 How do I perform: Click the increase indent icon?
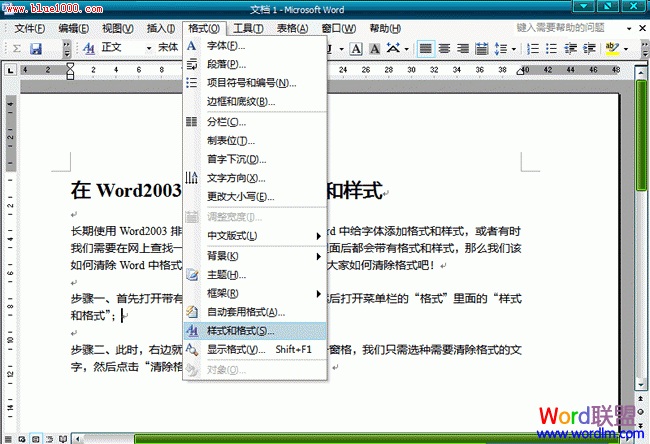(589, 49)
